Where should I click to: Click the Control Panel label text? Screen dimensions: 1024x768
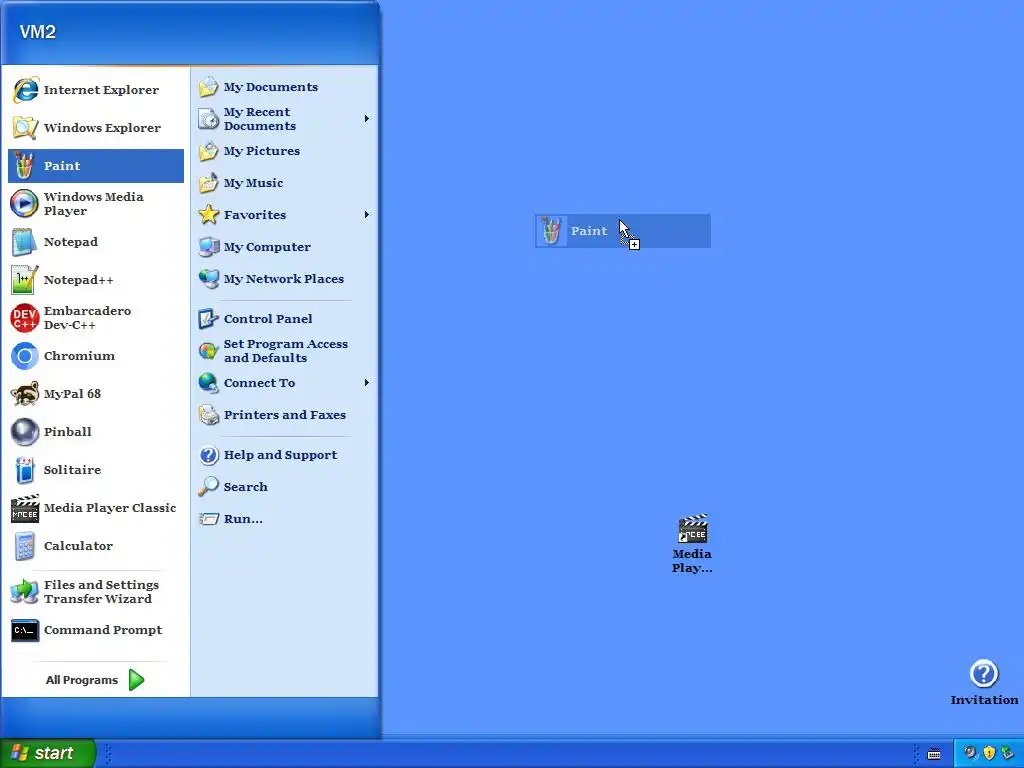[268, 319]
